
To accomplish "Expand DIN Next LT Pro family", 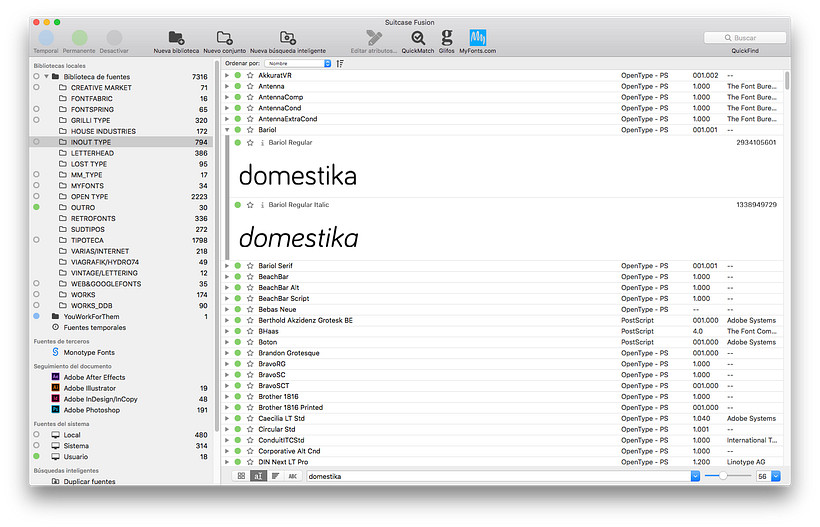I will (x=227, y=462).
